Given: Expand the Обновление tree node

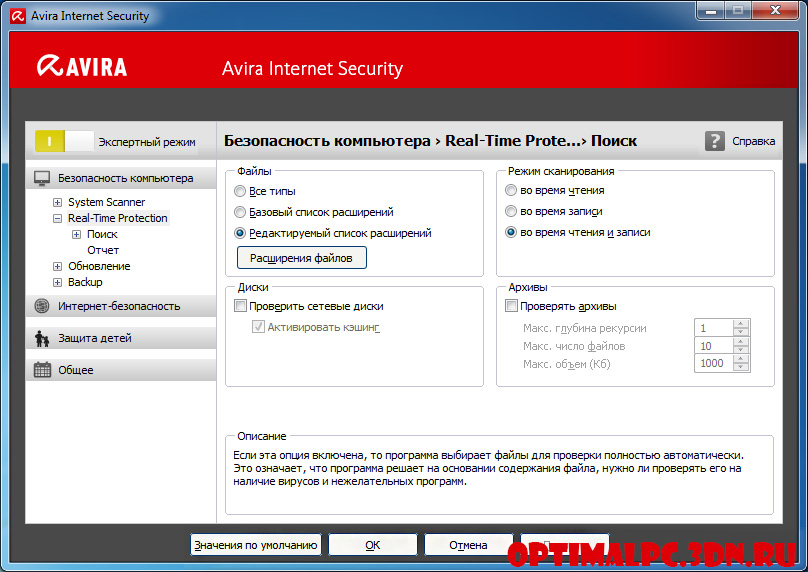Looking at the screenshot, I should click(x=57, y=266).
